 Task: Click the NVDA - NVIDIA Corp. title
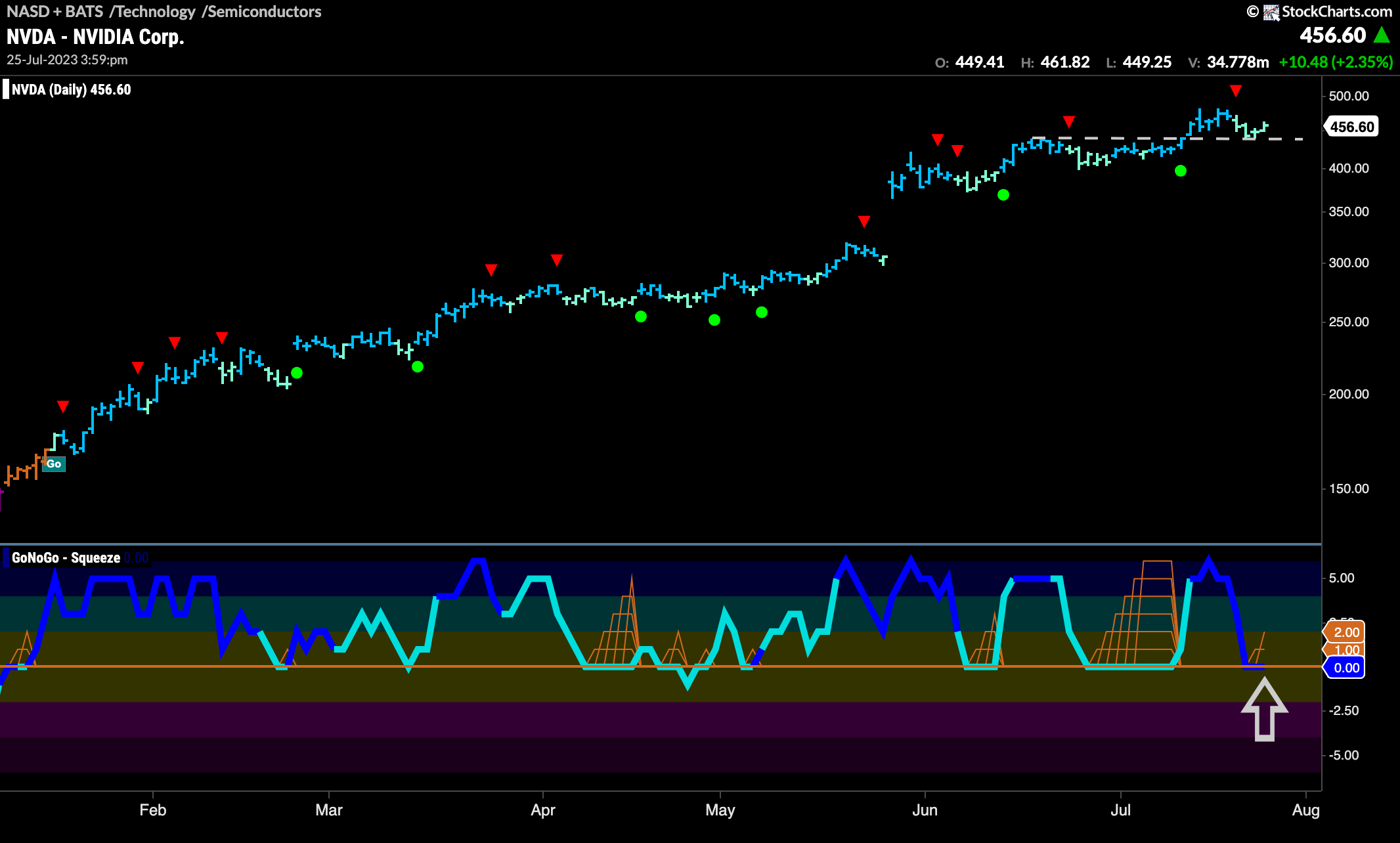pos(95,37)
